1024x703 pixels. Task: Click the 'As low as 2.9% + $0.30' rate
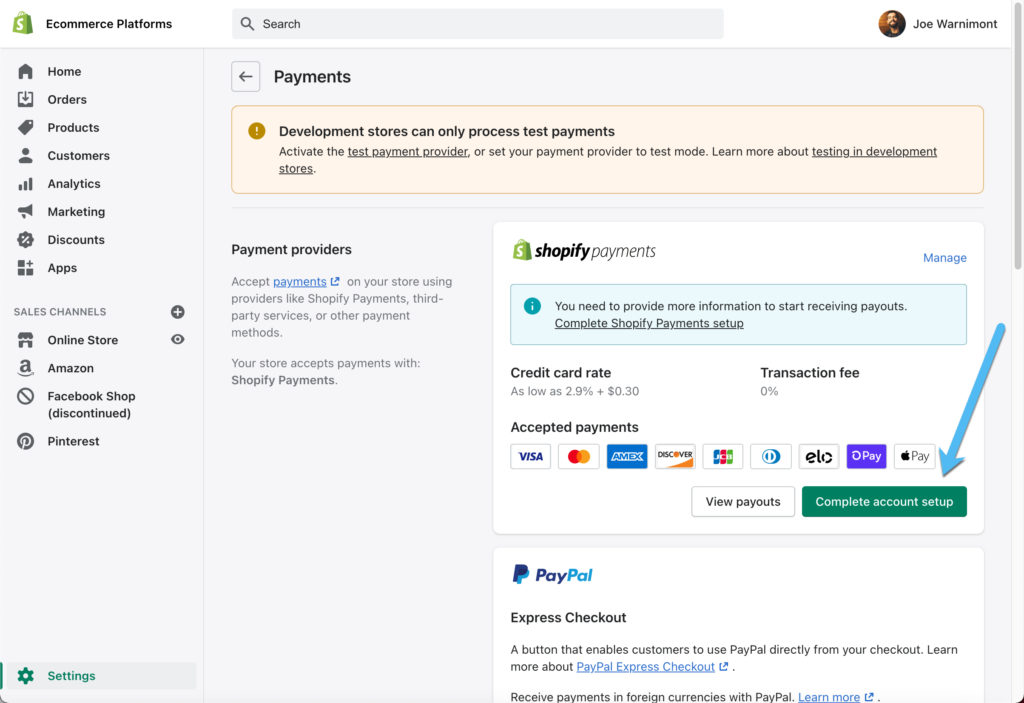(x=575, y=391)
